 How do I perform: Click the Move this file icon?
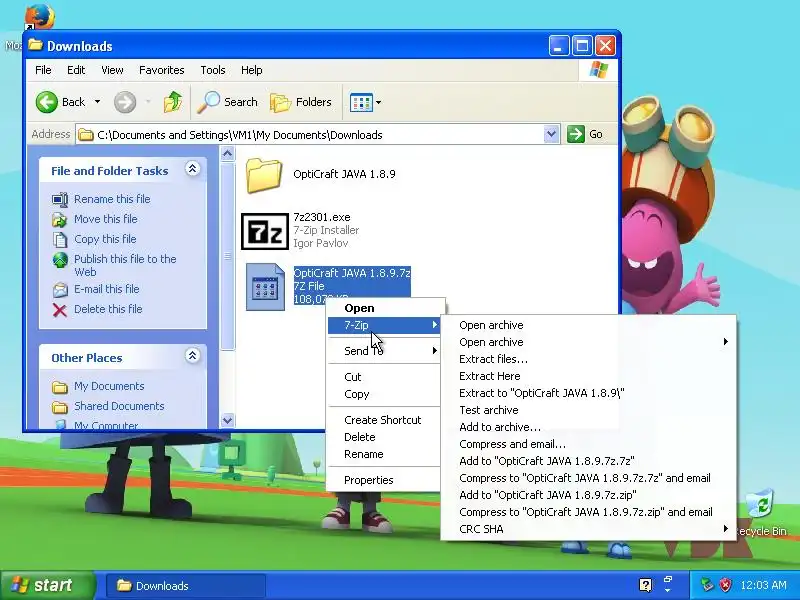coord(60,219)
